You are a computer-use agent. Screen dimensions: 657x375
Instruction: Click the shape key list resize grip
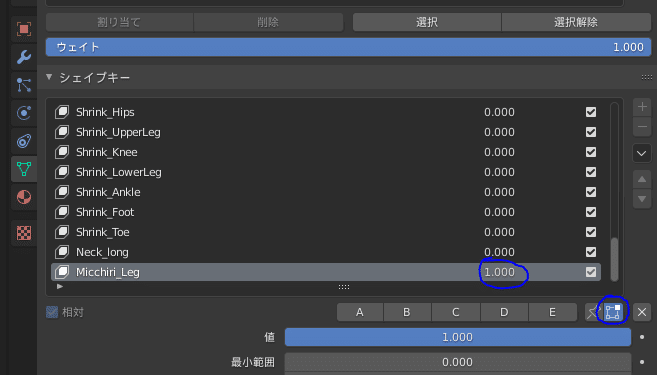pyautogui.click(x=344, y=287)
